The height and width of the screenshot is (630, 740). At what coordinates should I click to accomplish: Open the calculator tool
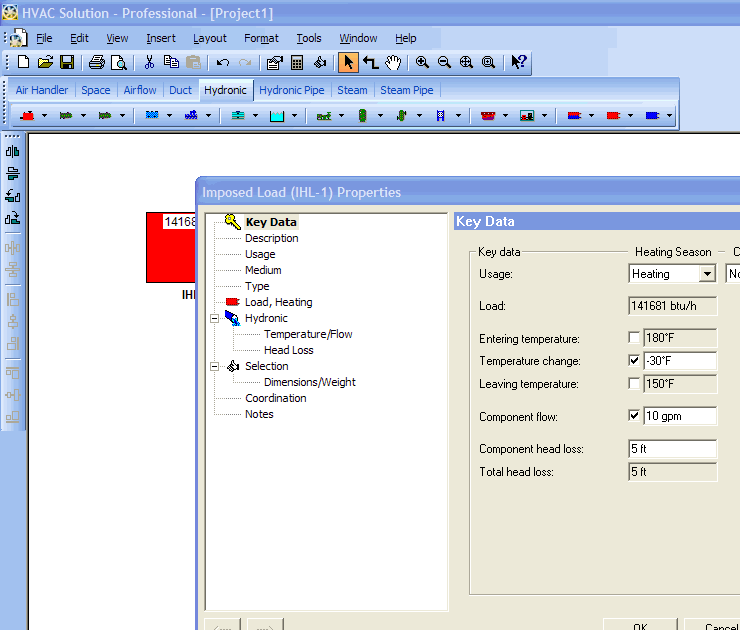click(x=297, y=62)
